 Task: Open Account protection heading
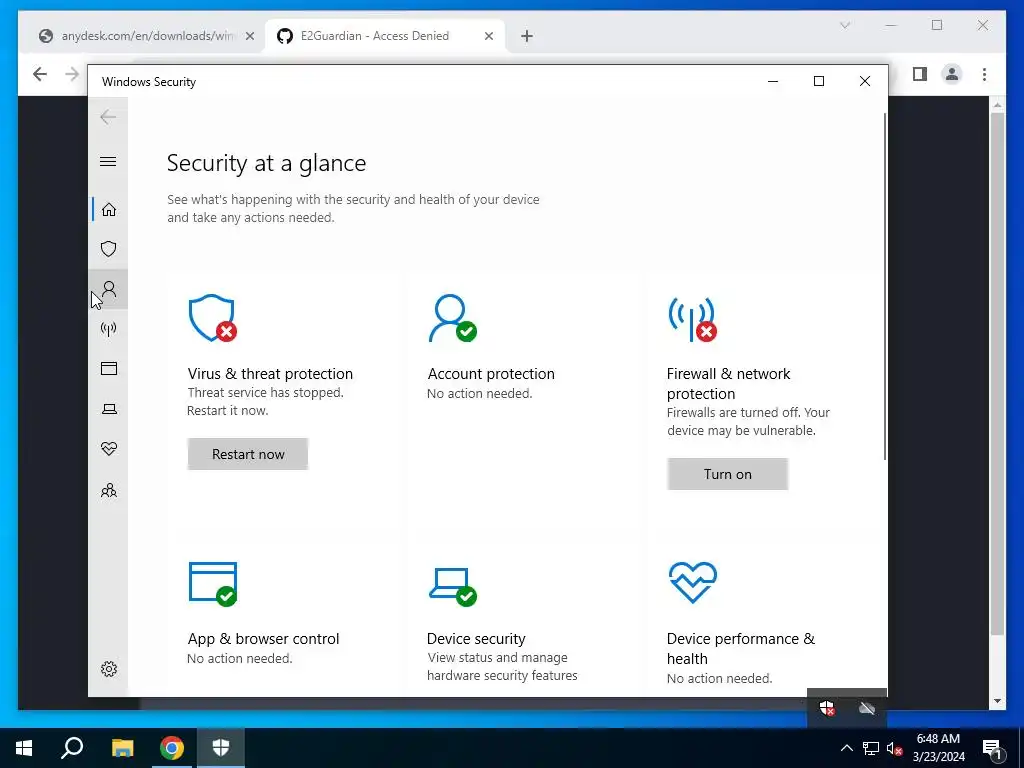491,374
